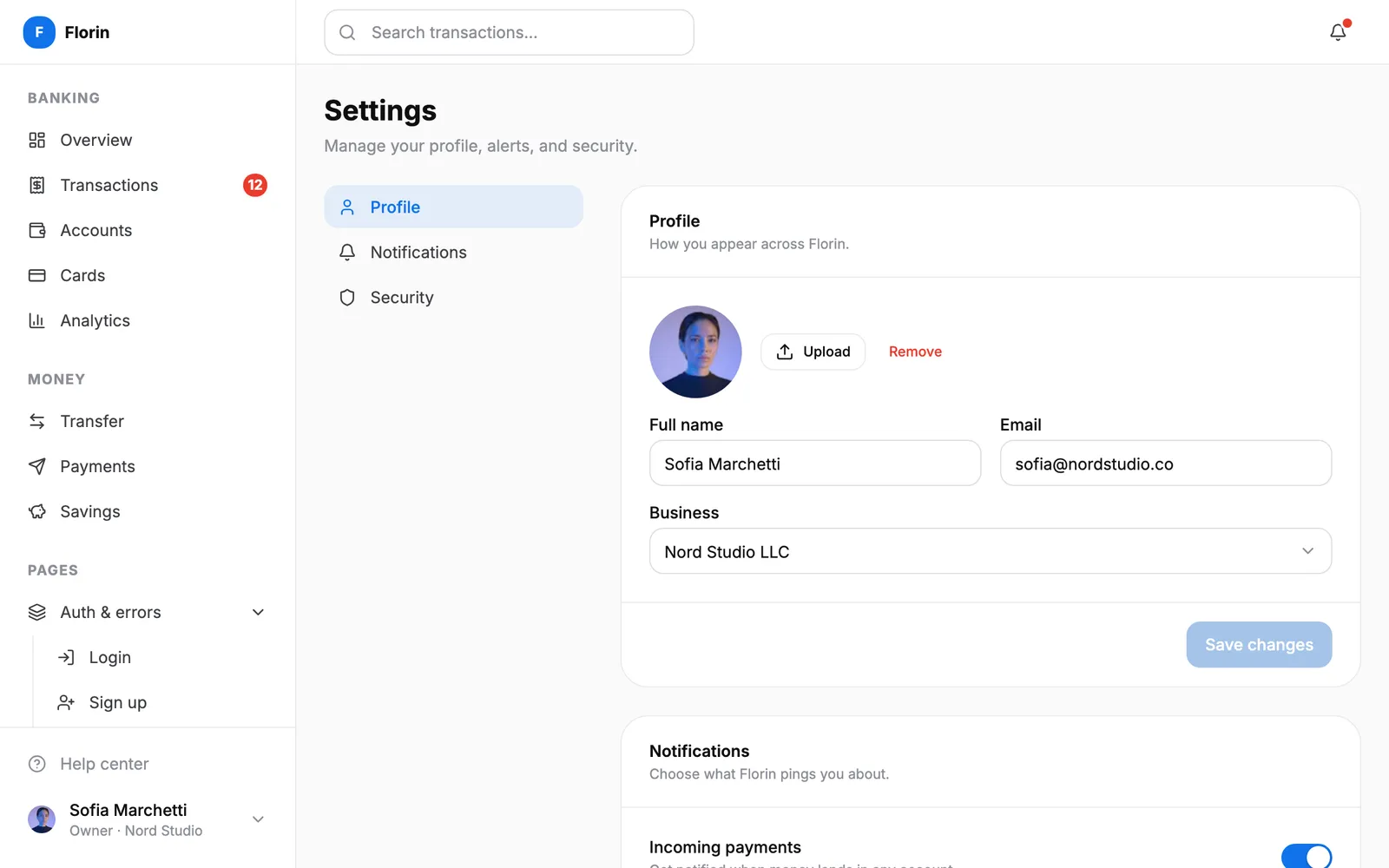Click the Cards credit card icon
The width and height of the screenshot is (1389, 868).
pos(36,275)
